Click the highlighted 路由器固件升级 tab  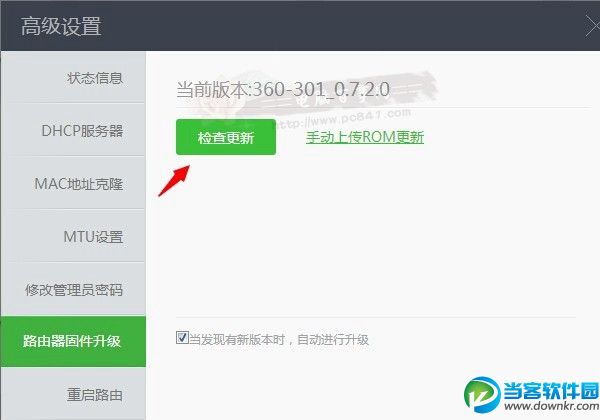[x=73, y=341]
